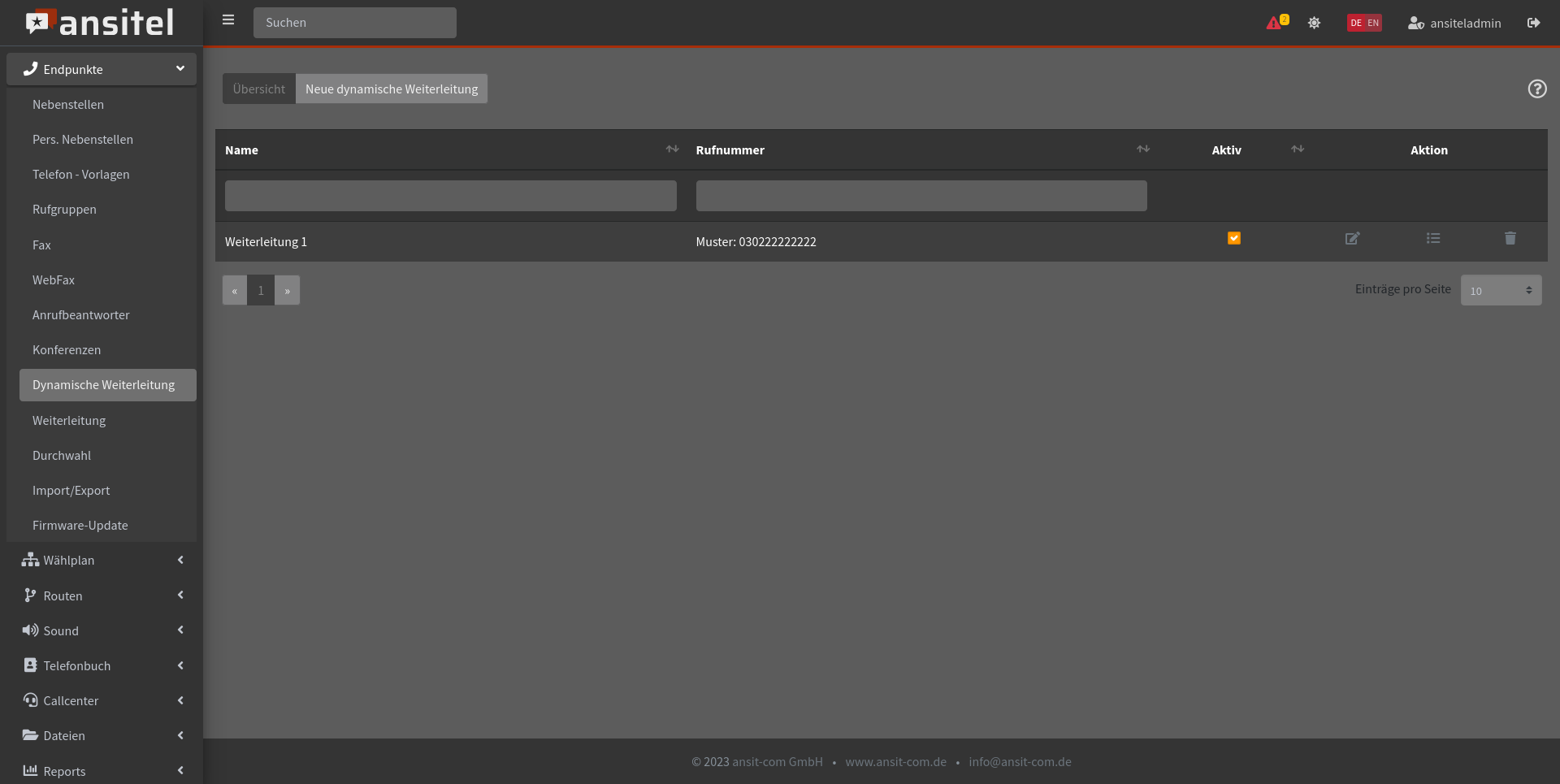Switch to the Übersicht tab
This screenshot has width=1560, height=784.
coord(258,89)
